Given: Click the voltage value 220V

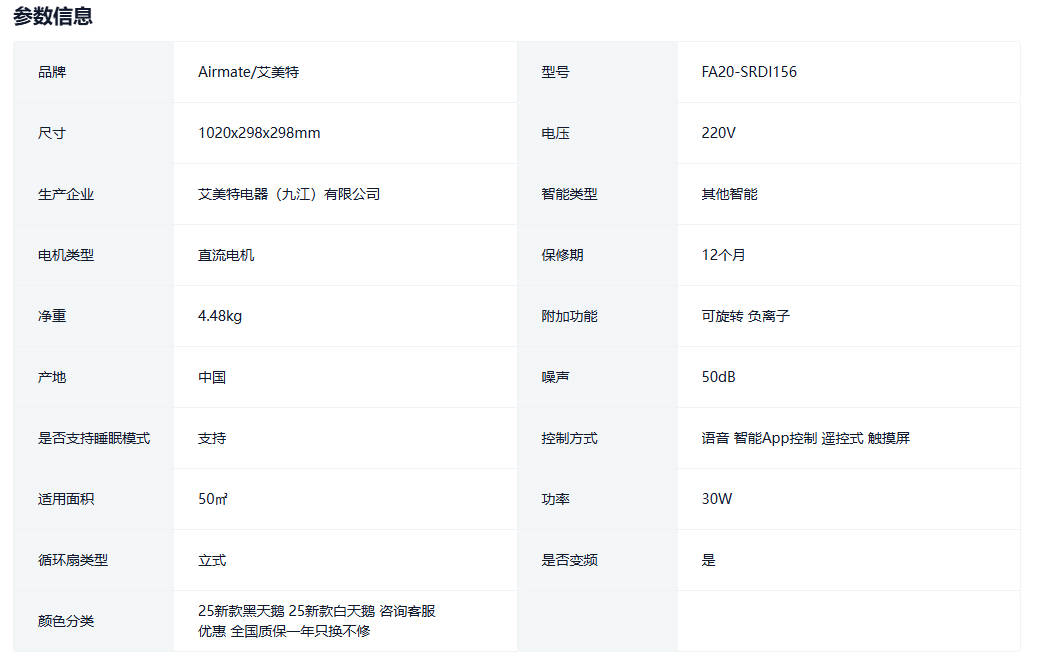Looking at the screenshot, I should point(718,133).
